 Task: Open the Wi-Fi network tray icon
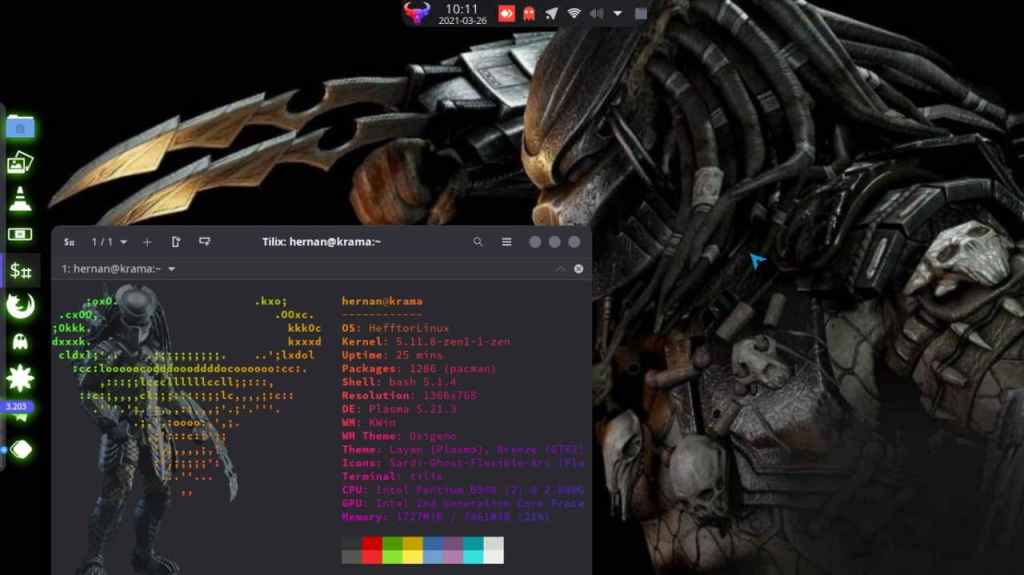coord(574,14)
